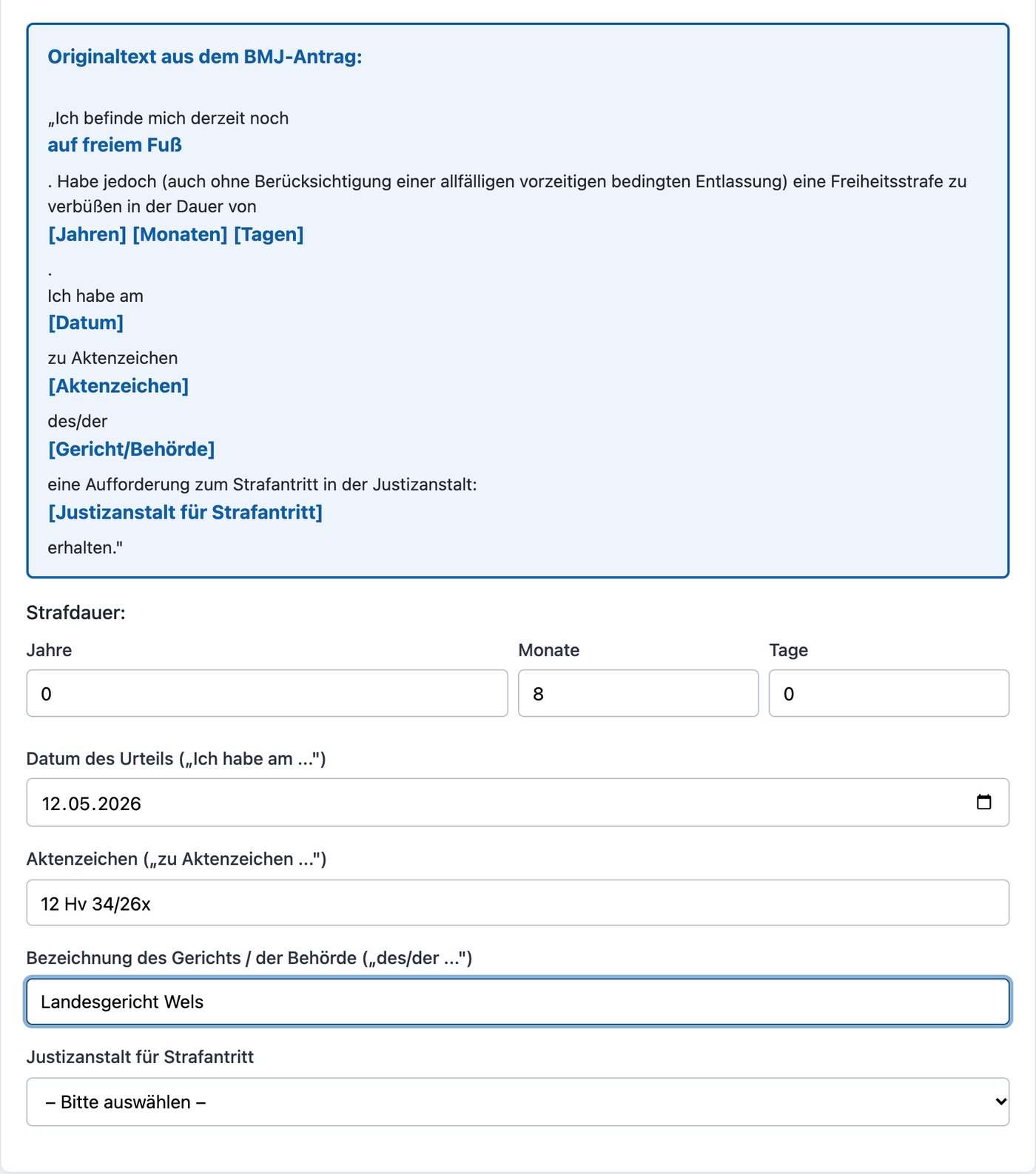Click the "Originaltext aus dem BMJ-Antrag:" heading
Image resolution: width=1036 pixels, height=1174 pixels.
point(205,57)
